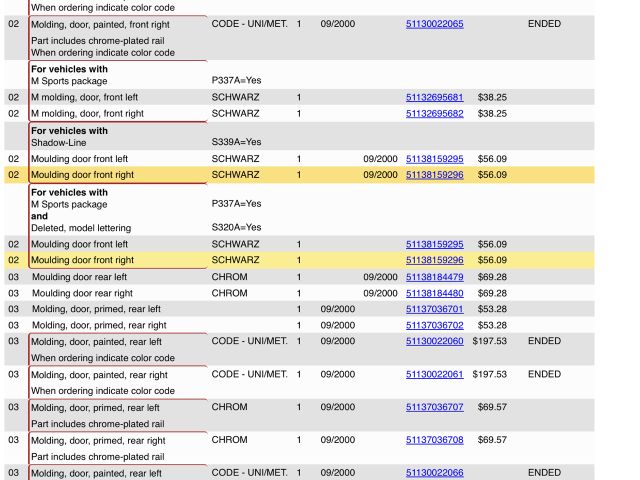Open part link 51132695681
The height and width of the screenshot is (480, 640).
[x=434, y=98]
